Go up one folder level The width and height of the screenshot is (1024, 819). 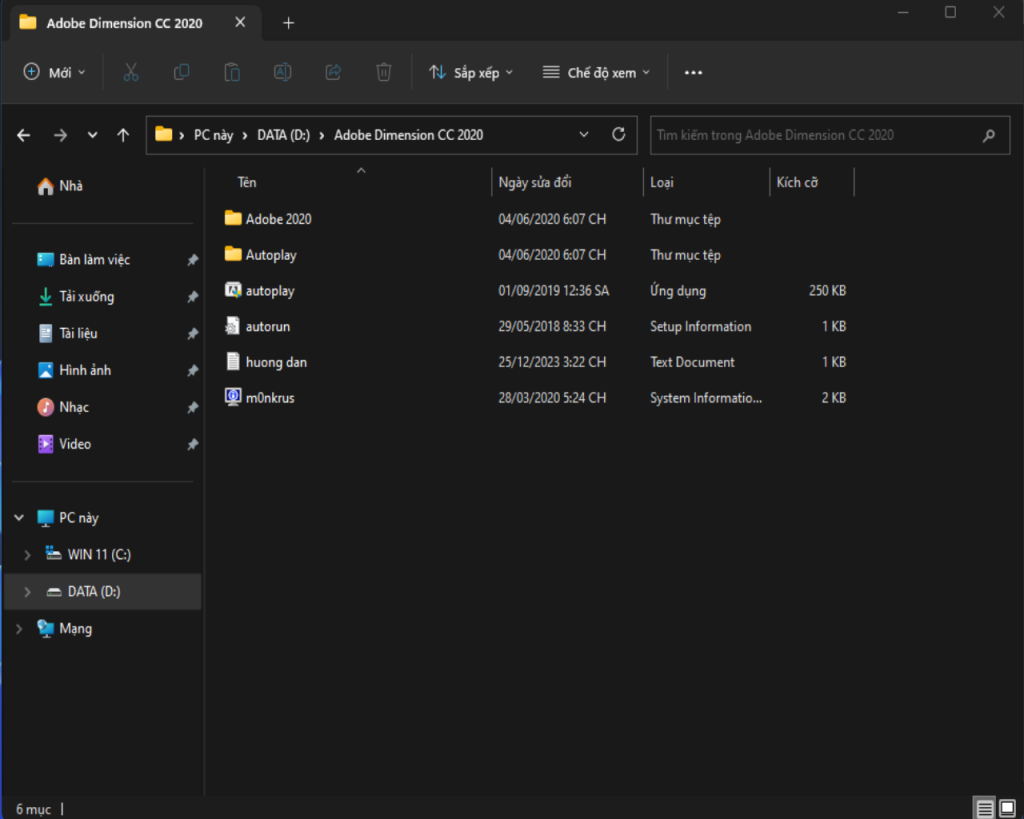pyautogui.click(x=123, y=135)
